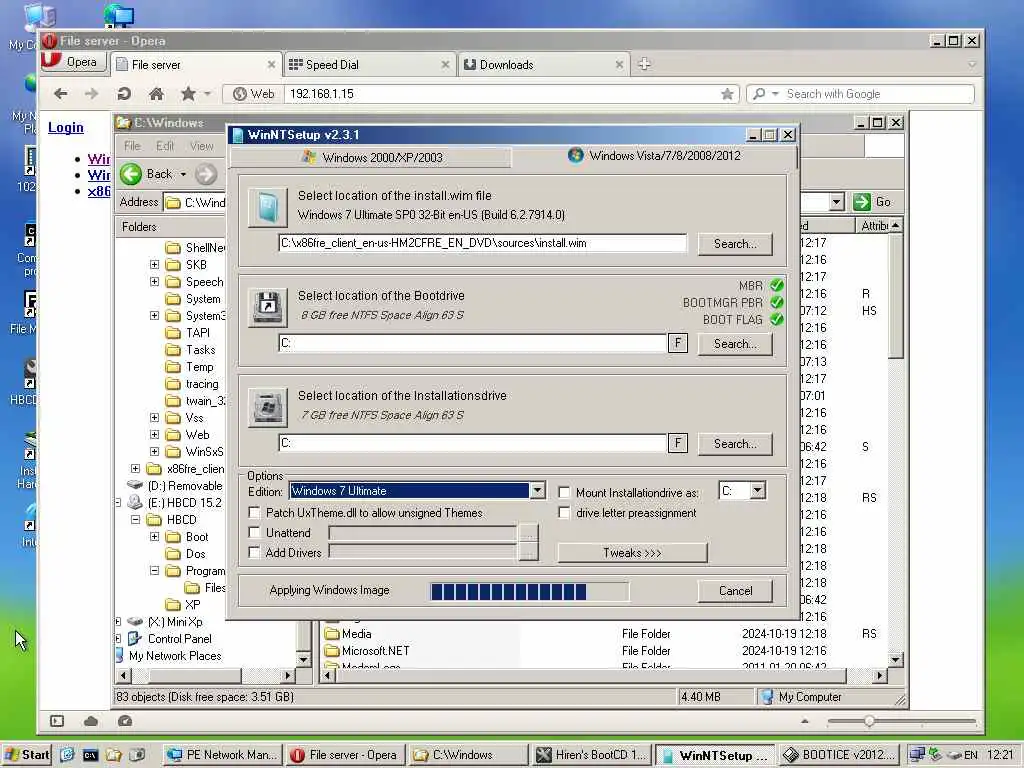Toggle drive letter preassignment checkbox

[564, 513]
